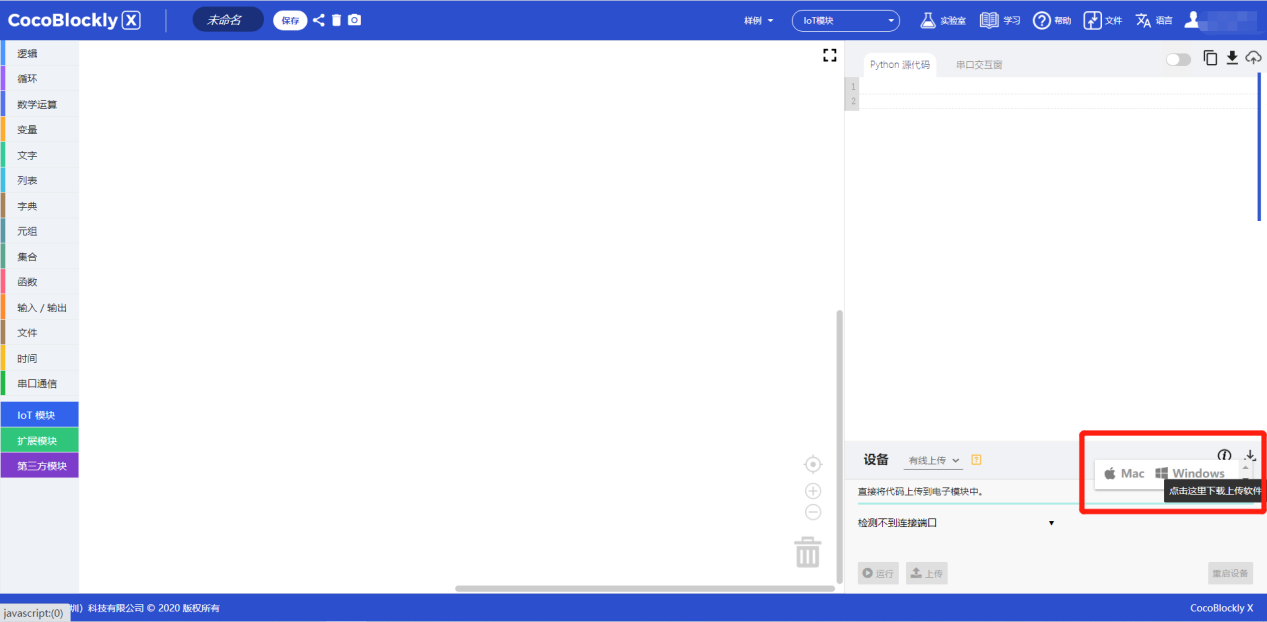
Task: Open 实验室 with the flask icon
Action: pyautogui.click(x=942, y=20)
